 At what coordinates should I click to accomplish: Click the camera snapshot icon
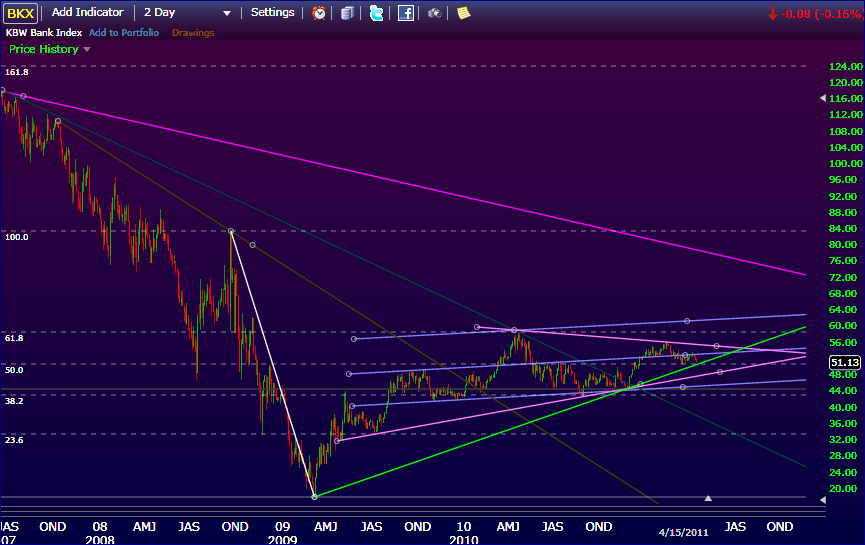tap(435, 13)
